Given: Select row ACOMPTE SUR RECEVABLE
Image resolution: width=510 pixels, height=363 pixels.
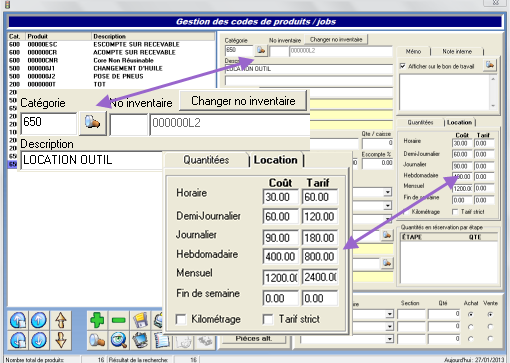Looking at the screenshot, I should [111, 52].
